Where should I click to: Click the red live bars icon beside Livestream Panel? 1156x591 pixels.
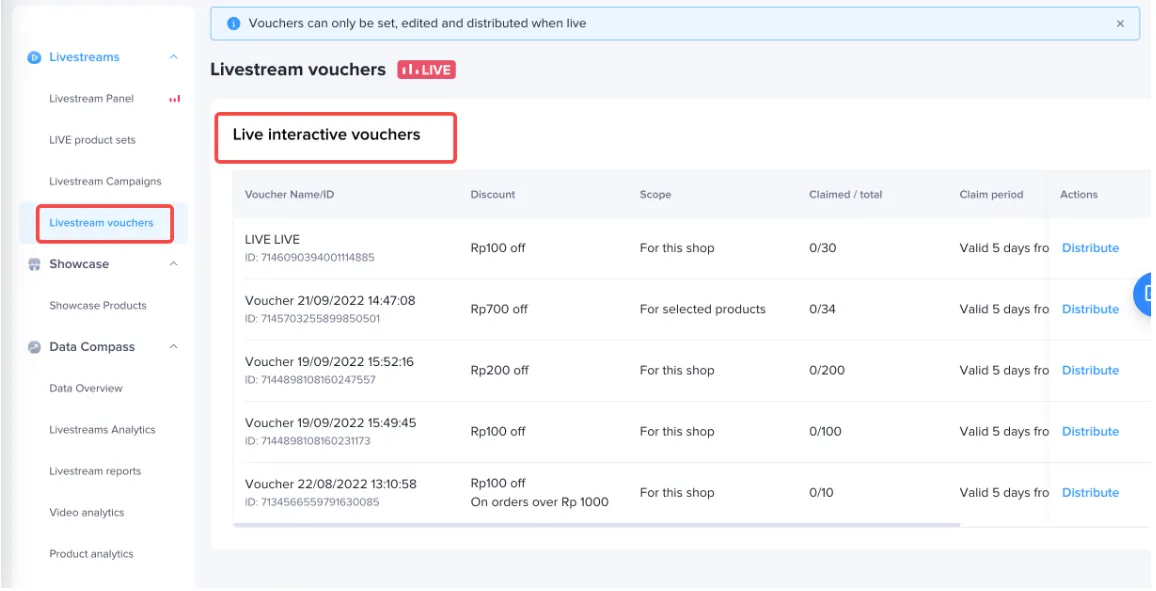pyautogui.click(x=175, y=99)
